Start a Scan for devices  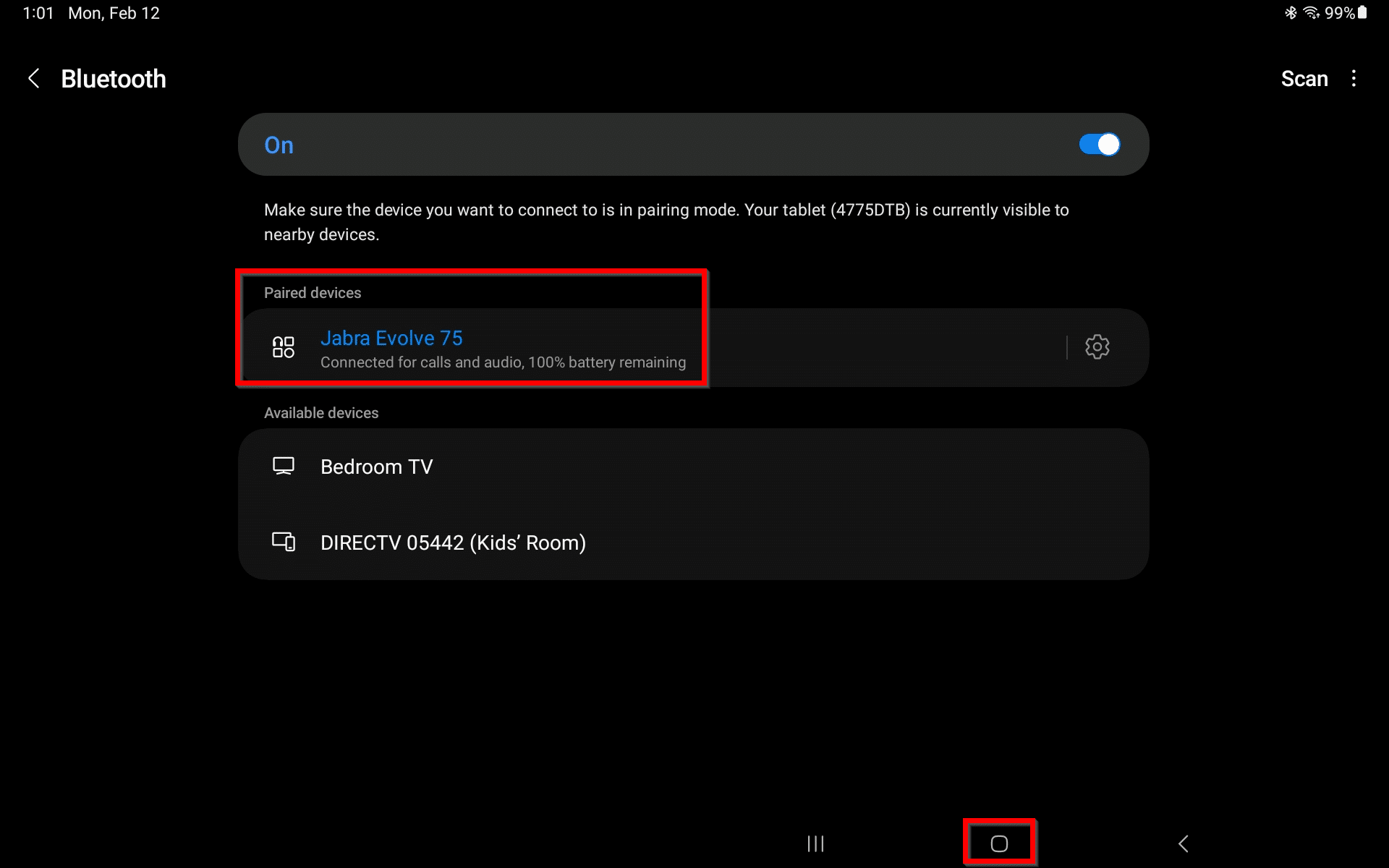click(x=1304, y=78)
